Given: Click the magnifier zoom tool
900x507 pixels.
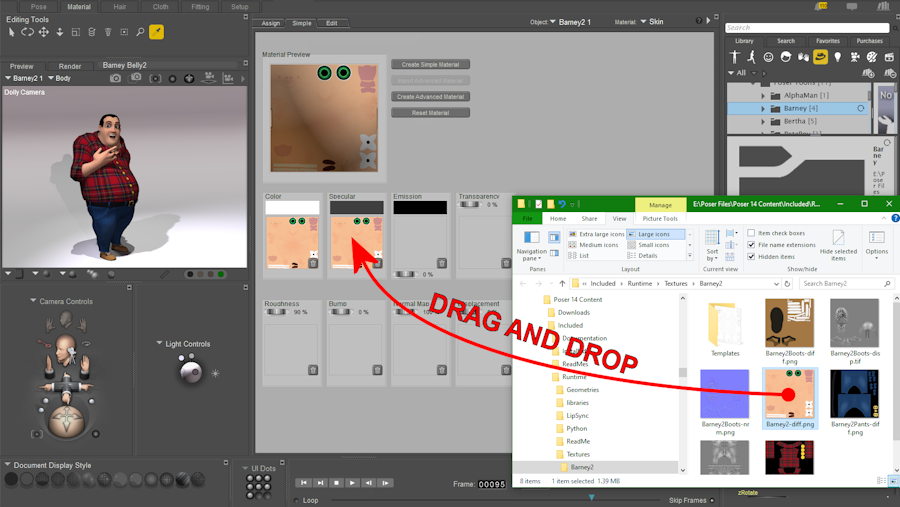Looking at the screenshot, I should 140,32.
